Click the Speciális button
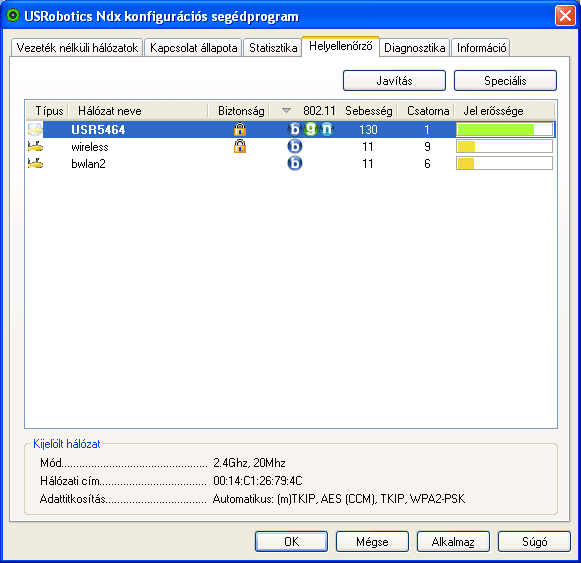Screen dimensions: 581x563 coord(505,80)
